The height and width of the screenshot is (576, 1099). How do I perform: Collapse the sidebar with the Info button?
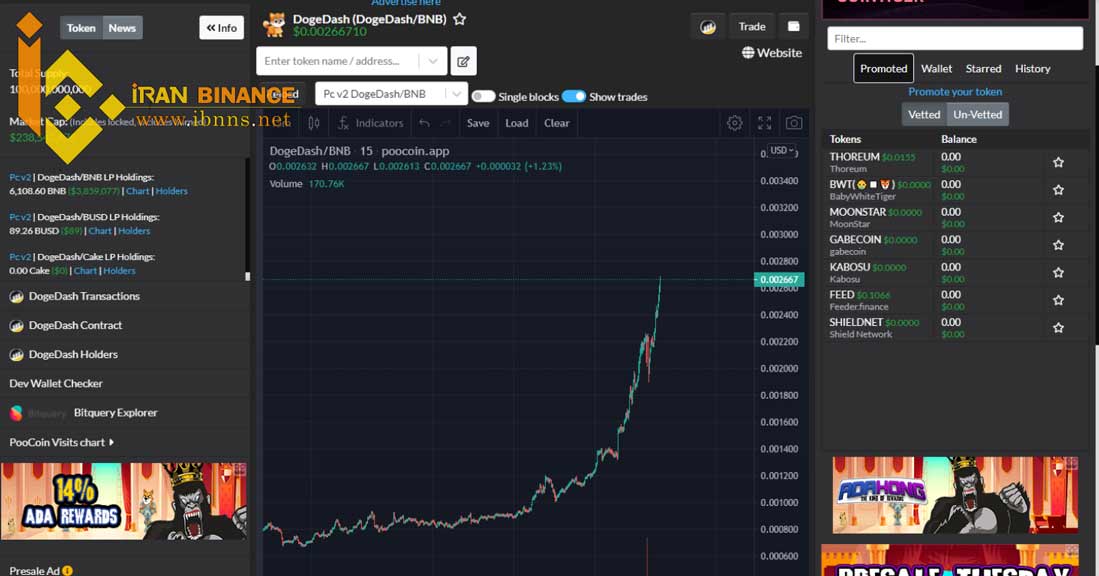pyautogui.click(x=221, y=28)
